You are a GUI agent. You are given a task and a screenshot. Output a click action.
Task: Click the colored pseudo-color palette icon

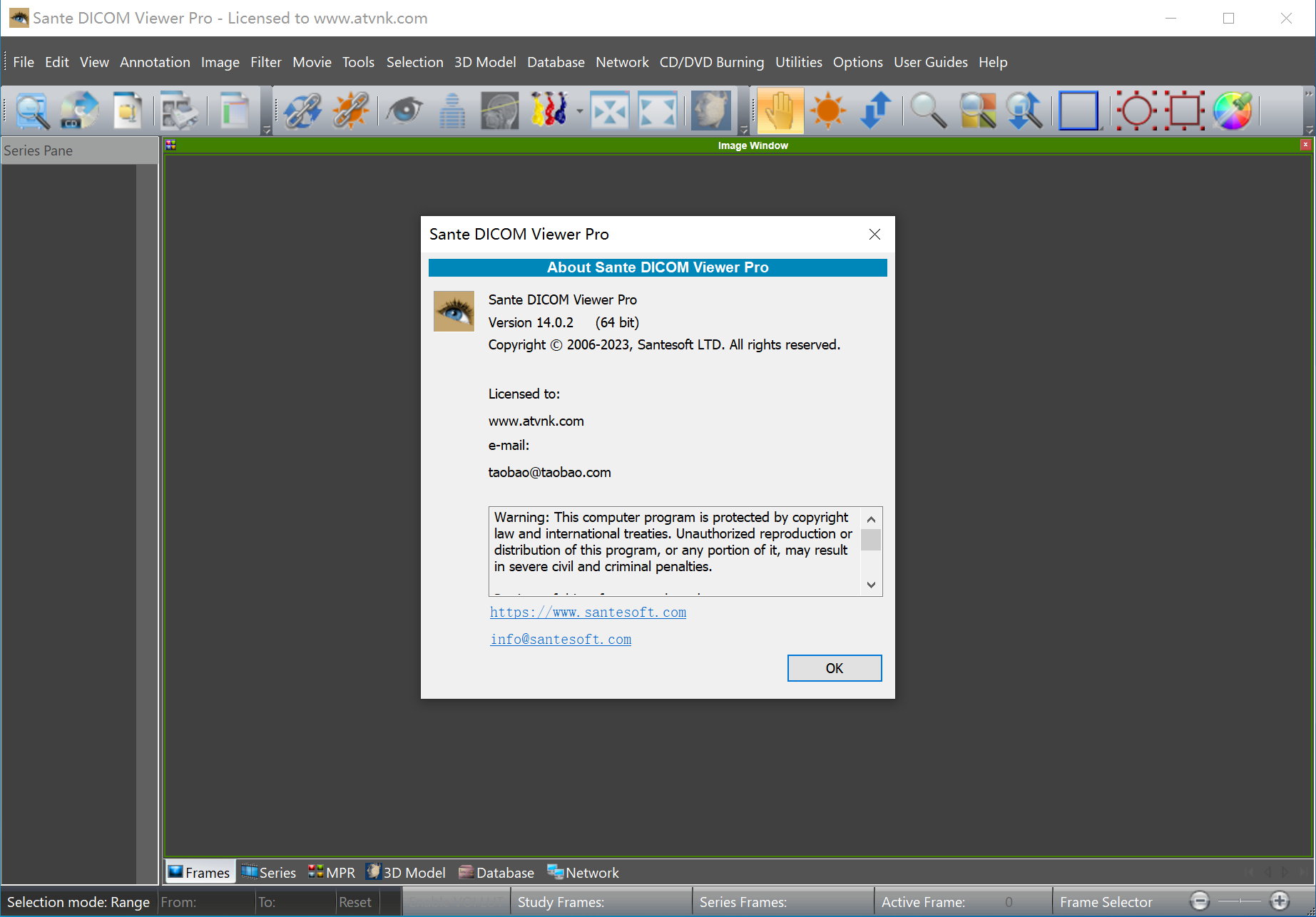point(549,111)
